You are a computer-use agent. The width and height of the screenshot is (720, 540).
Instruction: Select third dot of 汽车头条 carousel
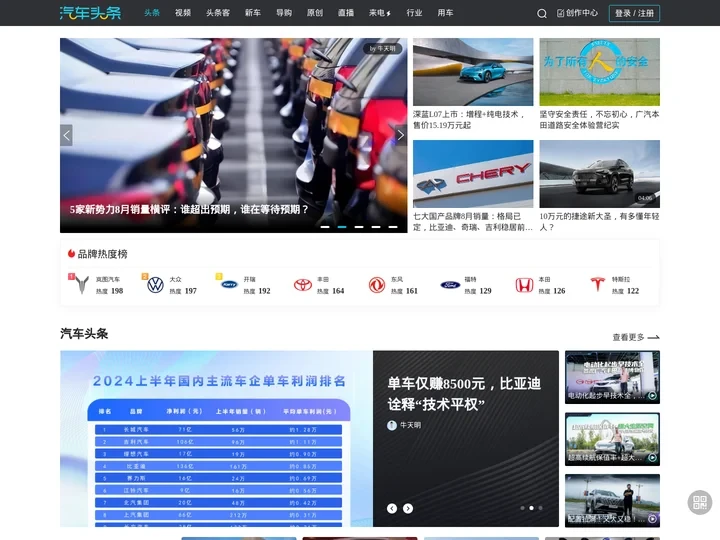(x=540, y=508)
